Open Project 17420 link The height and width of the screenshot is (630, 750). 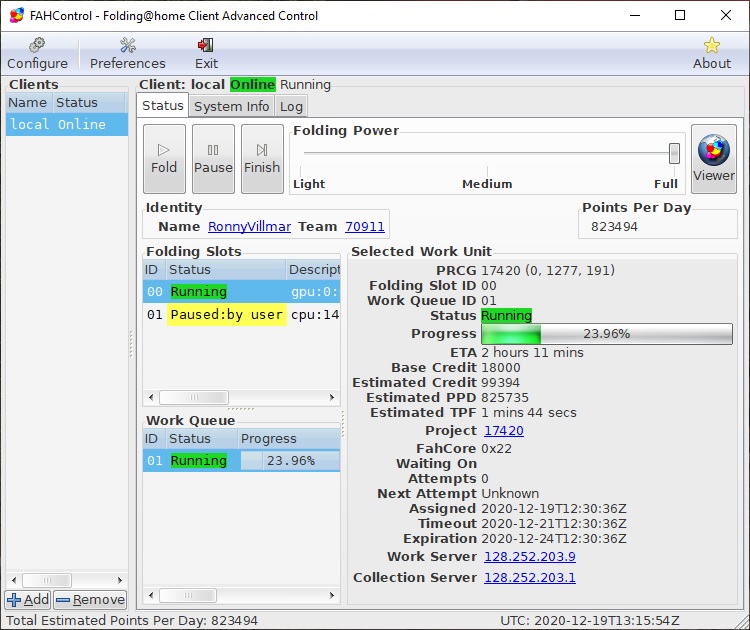(x=504, y=431)
